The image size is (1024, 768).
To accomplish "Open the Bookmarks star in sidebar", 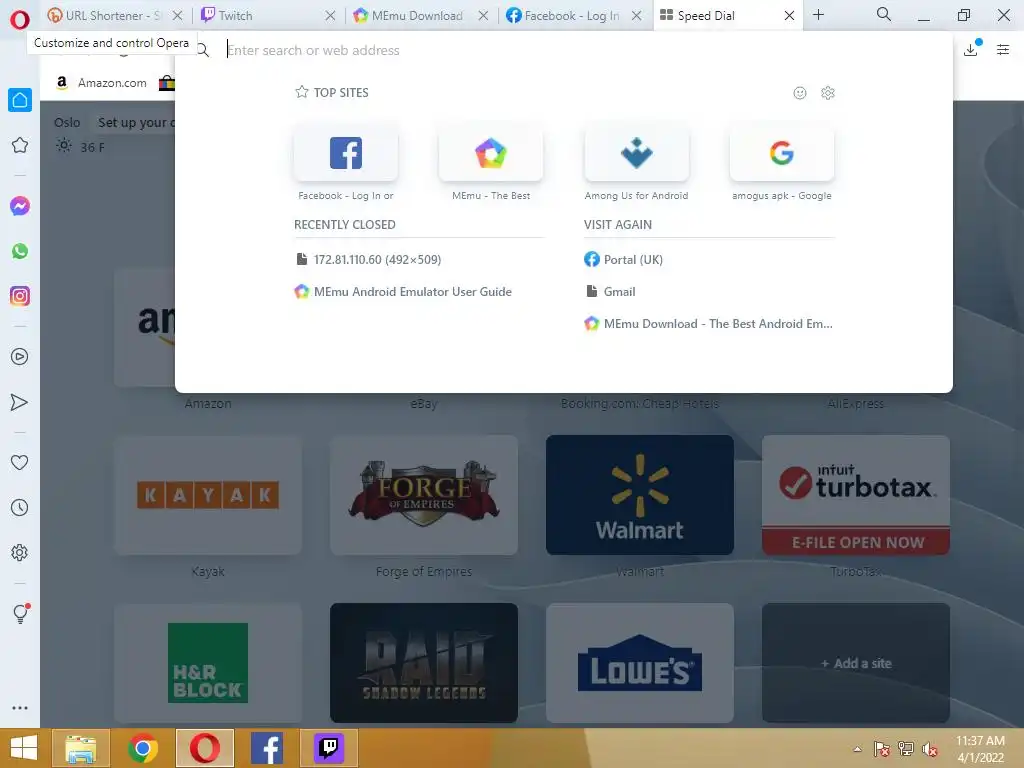I will click(x=20, y=145).
